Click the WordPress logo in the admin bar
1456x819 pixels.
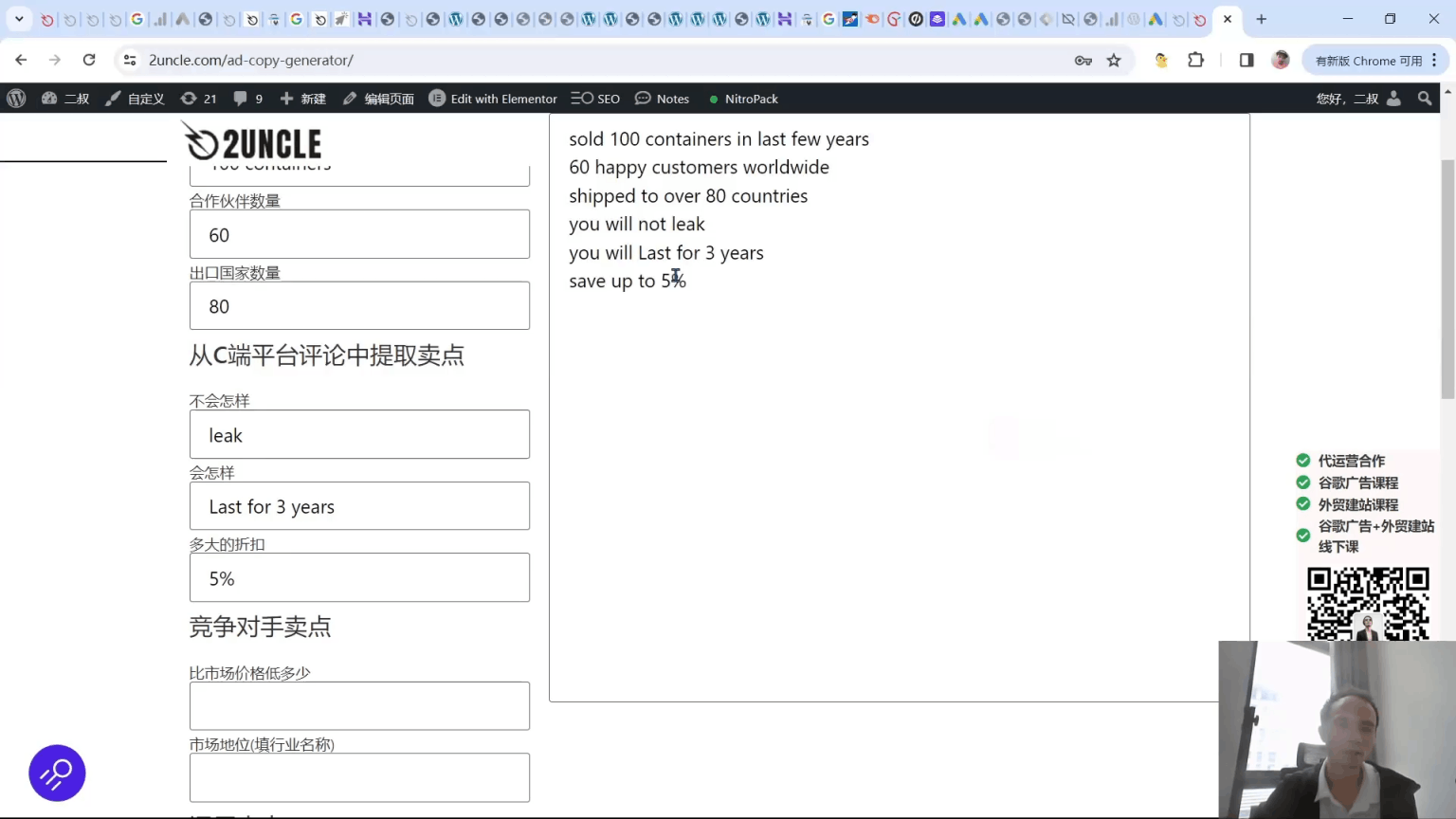[x=16, y=98]
